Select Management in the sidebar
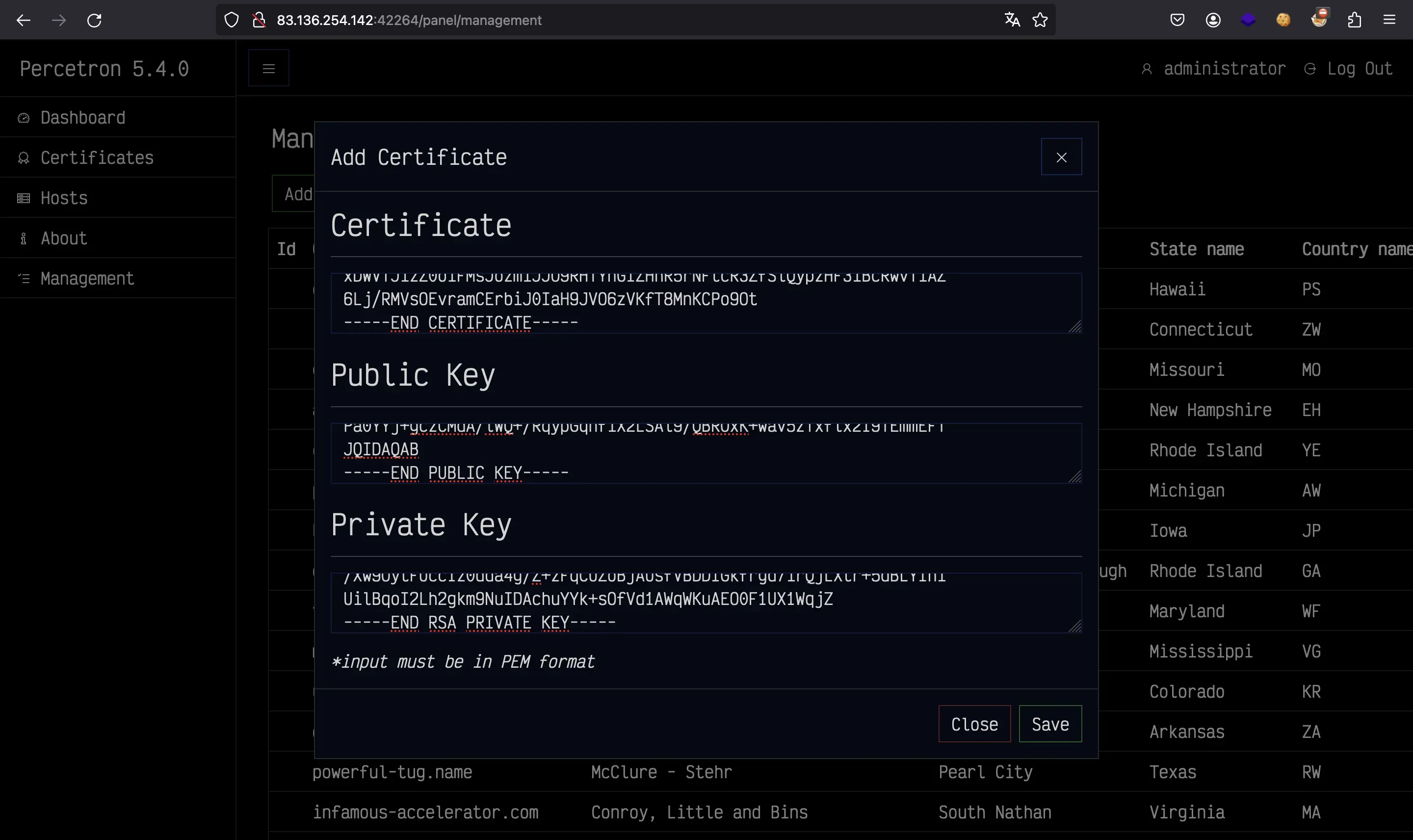This screenshot has height=840, width=1413. pos(87,279)
